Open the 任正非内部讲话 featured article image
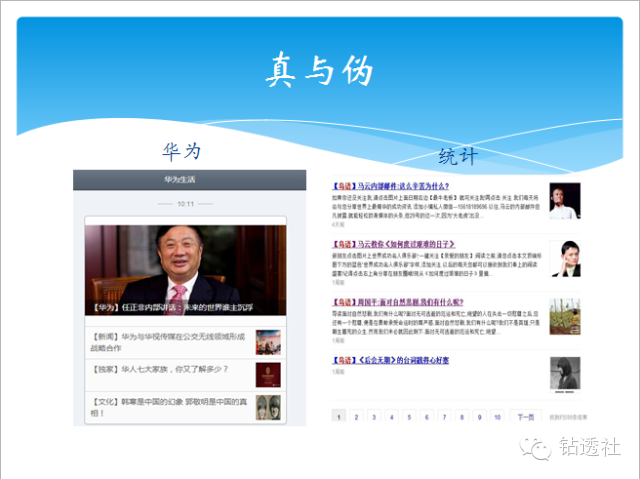 point(185,270)
